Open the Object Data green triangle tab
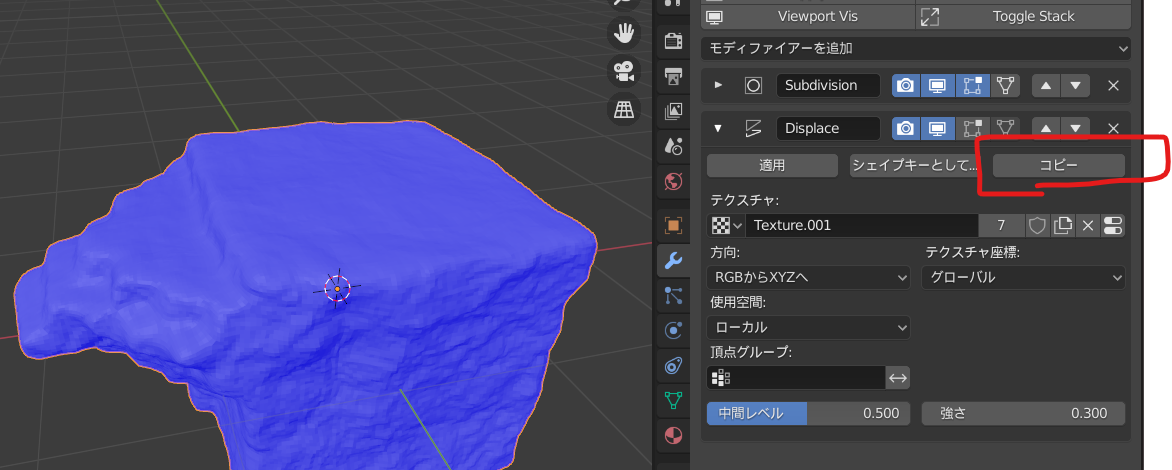The width and height of the screenshot is (1172, 470). [x=673, y=401]
